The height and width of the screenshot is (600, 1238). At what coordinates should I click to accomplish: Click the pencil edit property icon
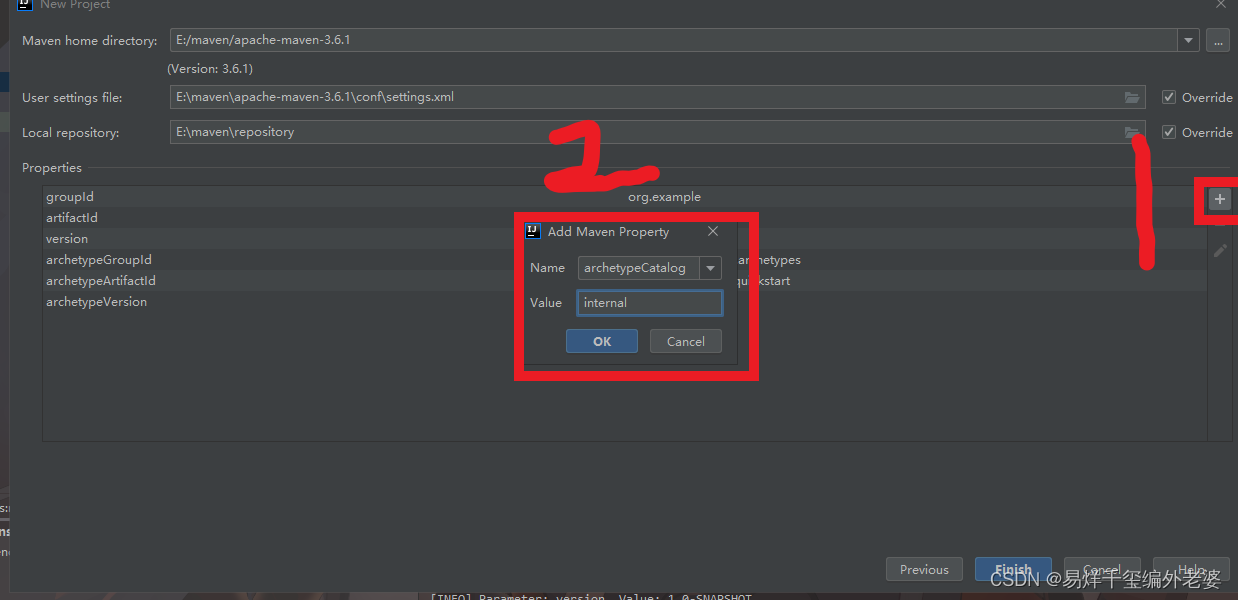point(1219,251)
